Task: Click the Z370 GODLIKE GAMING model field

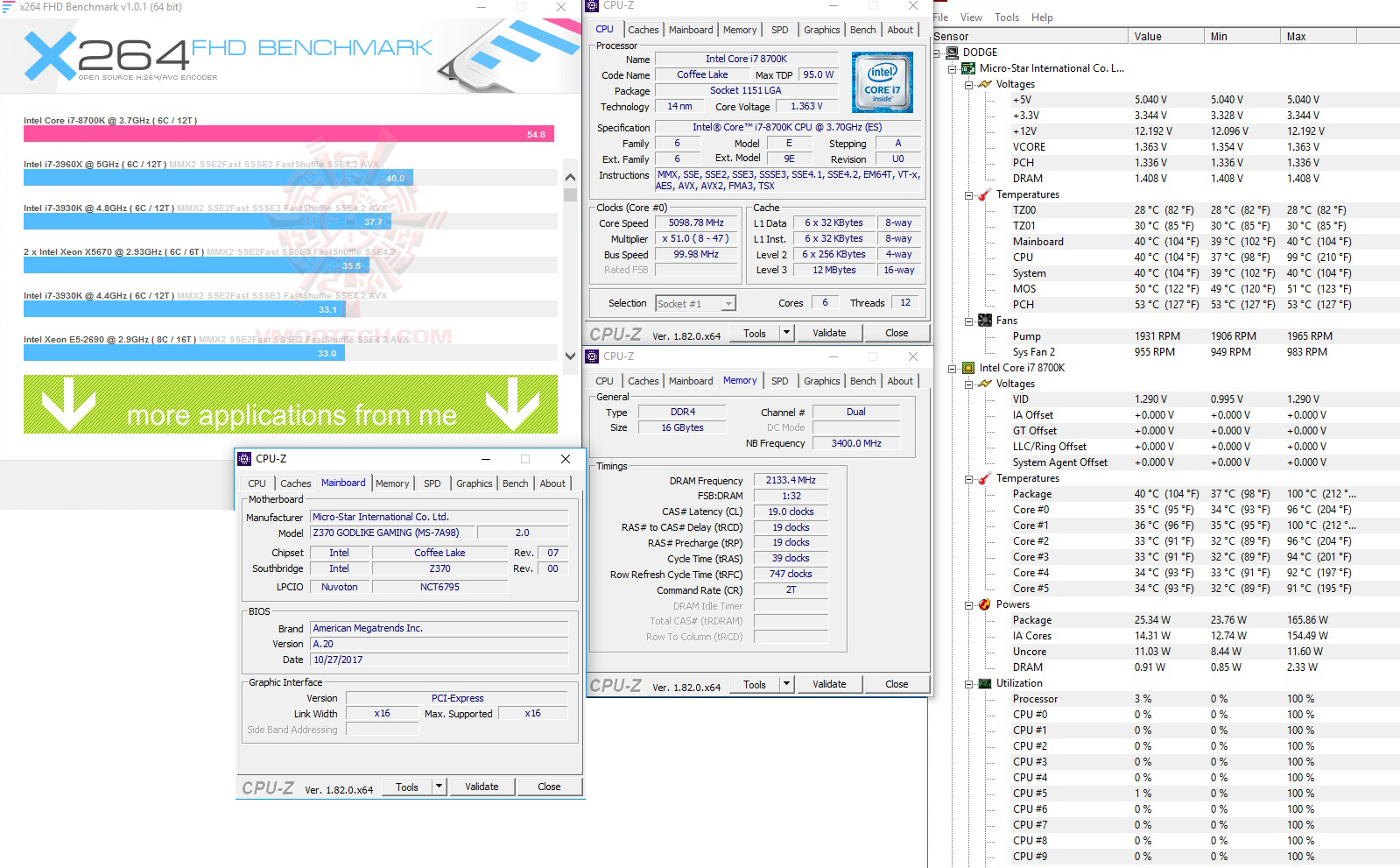Action: [x=393, y=533]
